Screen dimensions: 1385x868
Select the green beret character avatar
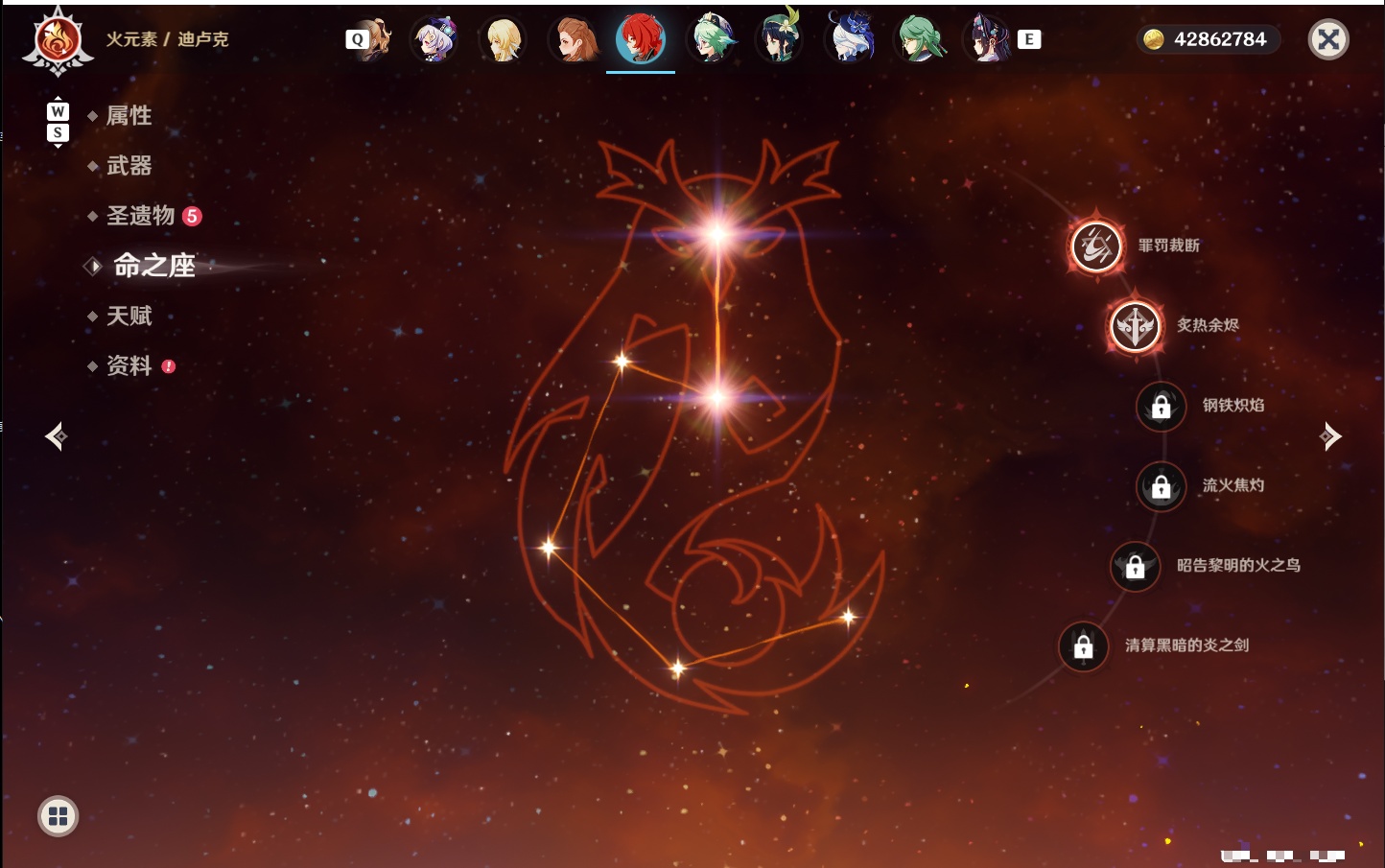point(780,40)
